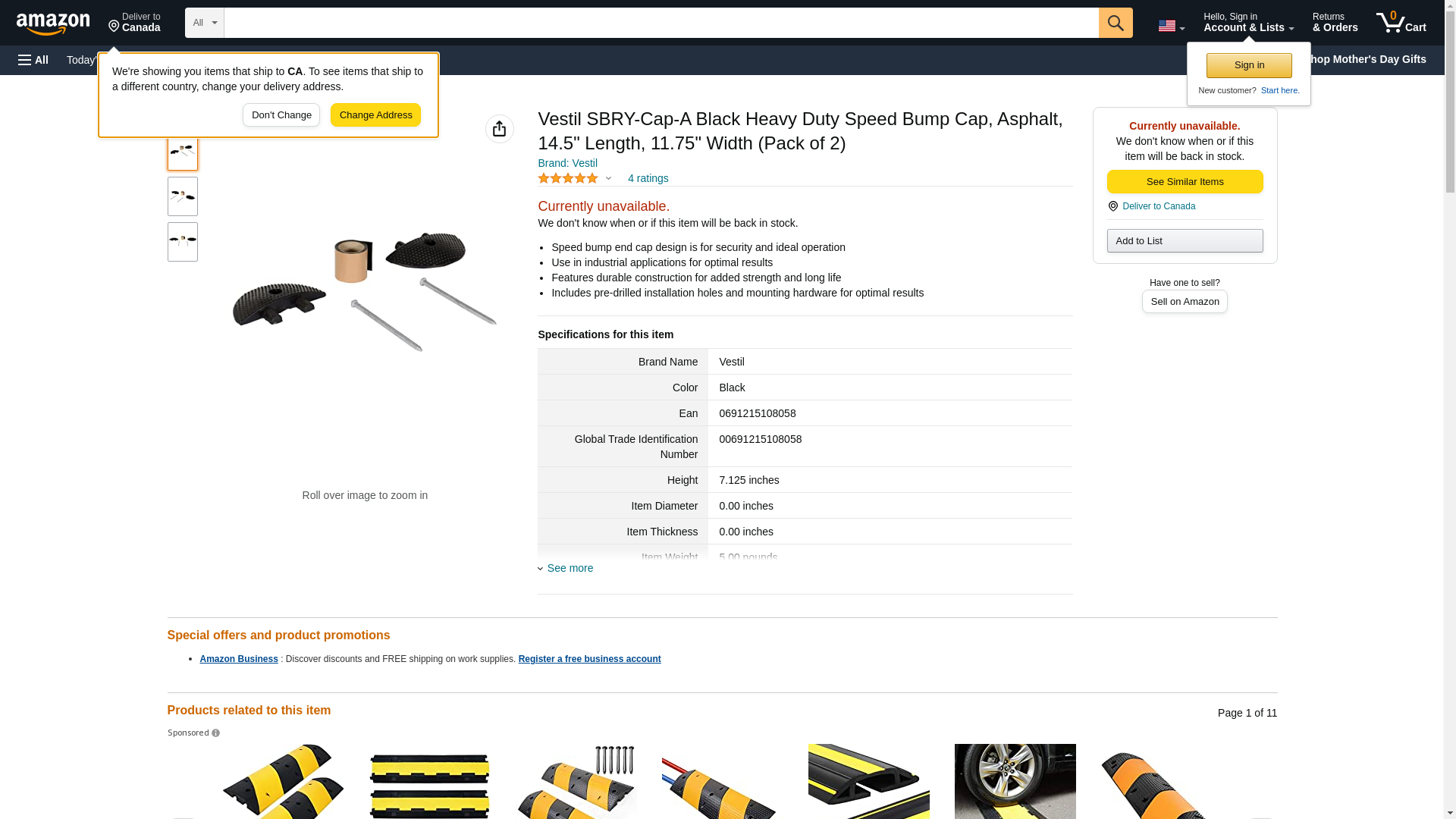Open the All search category dropdown
Viewport: 1456px width, 819px height.
(205, 23)
